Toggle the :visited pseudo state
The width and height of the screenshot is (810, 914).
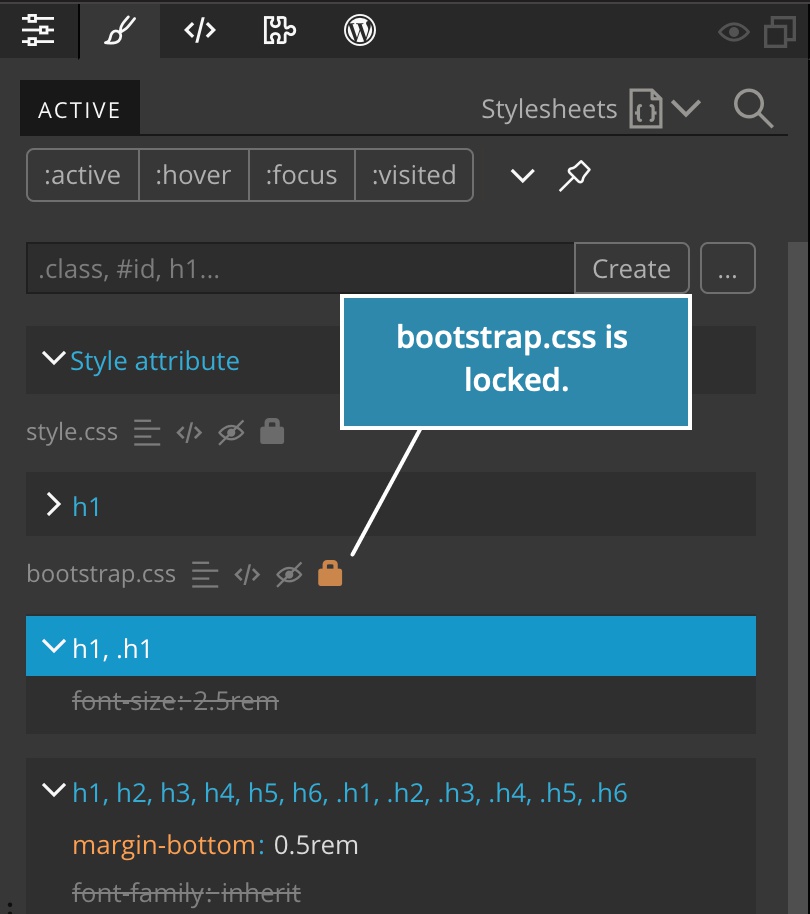point(414,175)
